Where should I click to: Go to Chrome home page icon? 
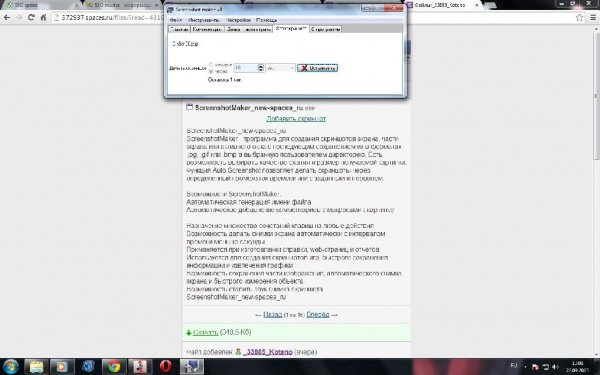click(43, 17)
